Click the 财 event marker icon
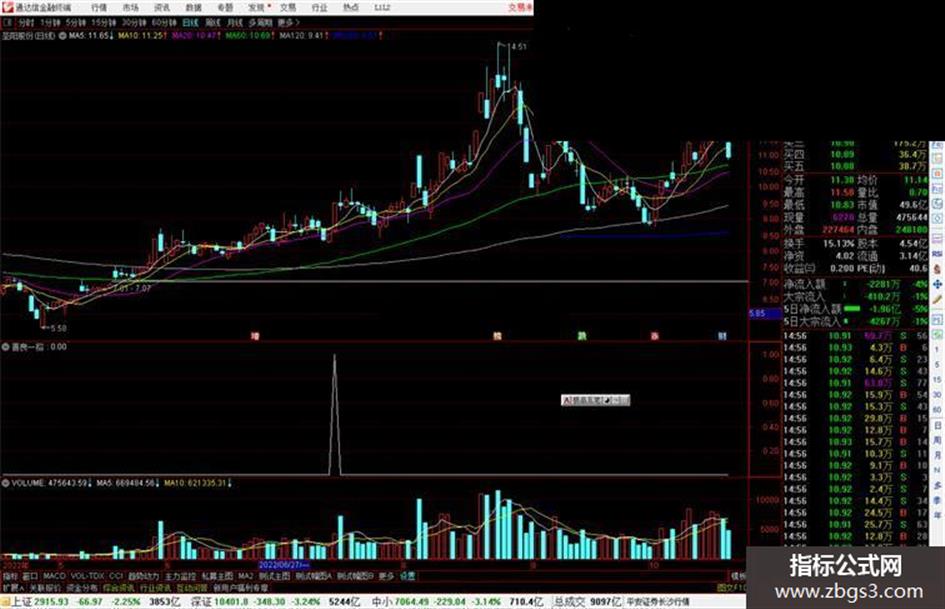 click(722, 336)
